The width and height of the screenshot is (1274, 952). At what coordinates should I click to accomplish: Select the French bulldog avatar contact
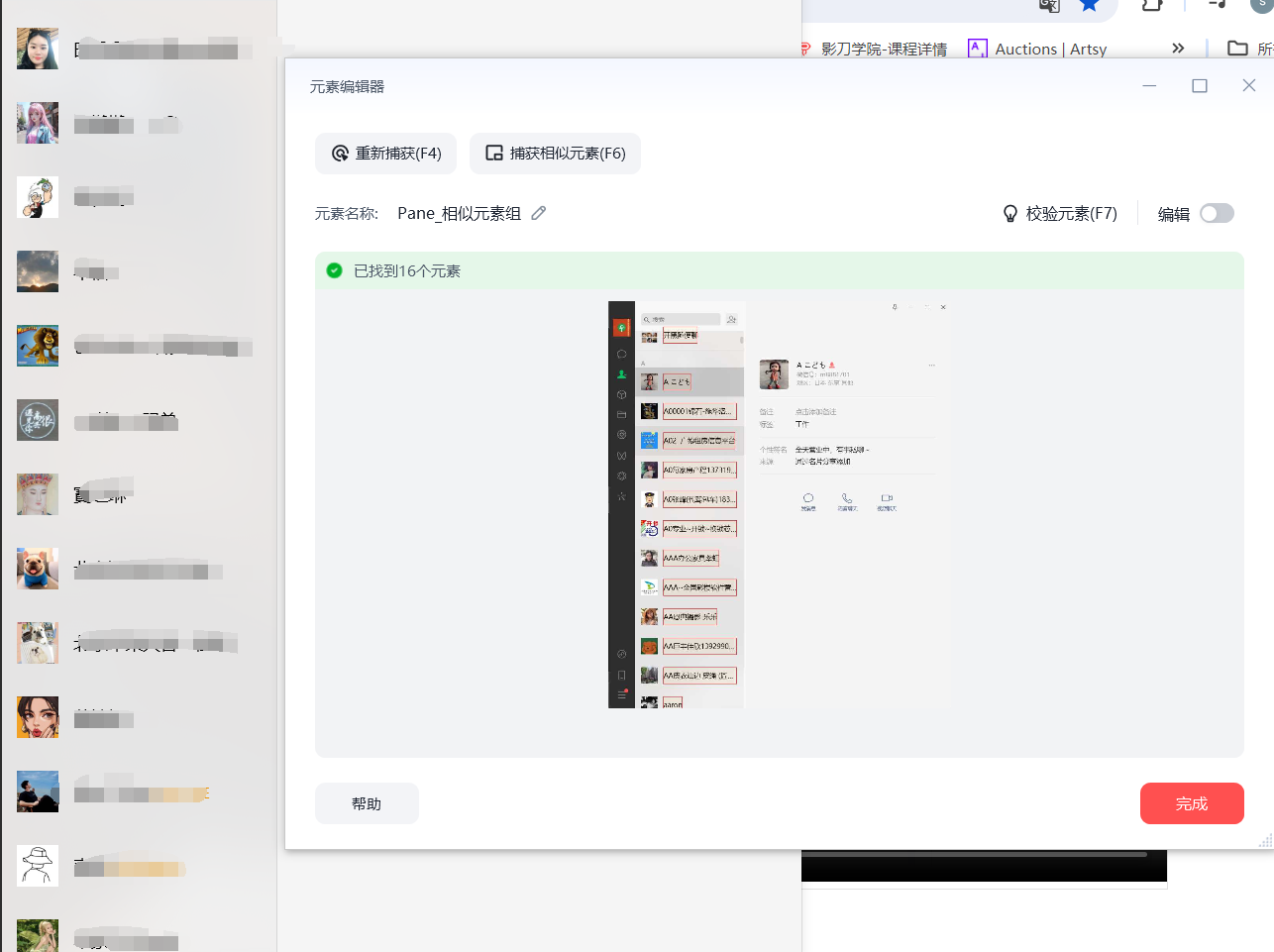coord(38,569)
